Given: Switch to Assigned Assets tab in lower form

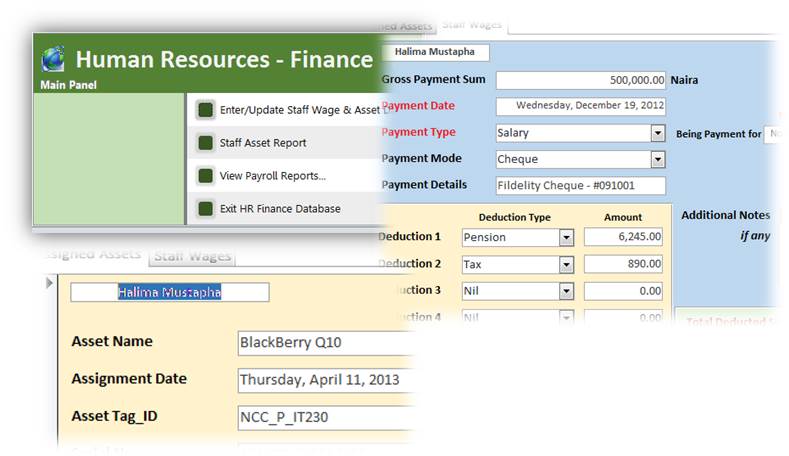Looking at the screenshot, I should coord(93,254).
